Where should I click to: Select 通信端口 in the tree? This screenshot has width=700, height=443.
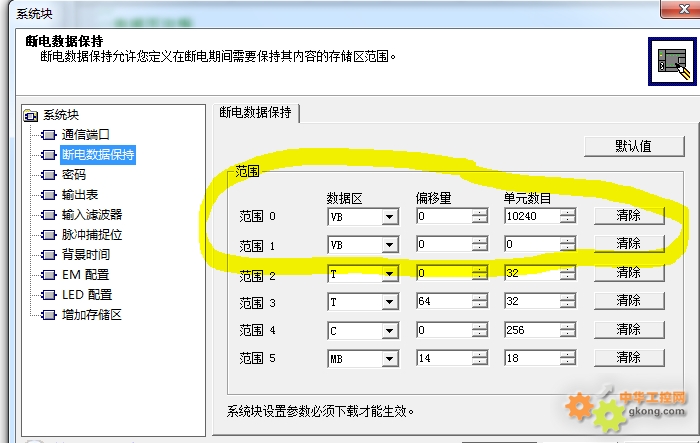click(x=85, y=135)
